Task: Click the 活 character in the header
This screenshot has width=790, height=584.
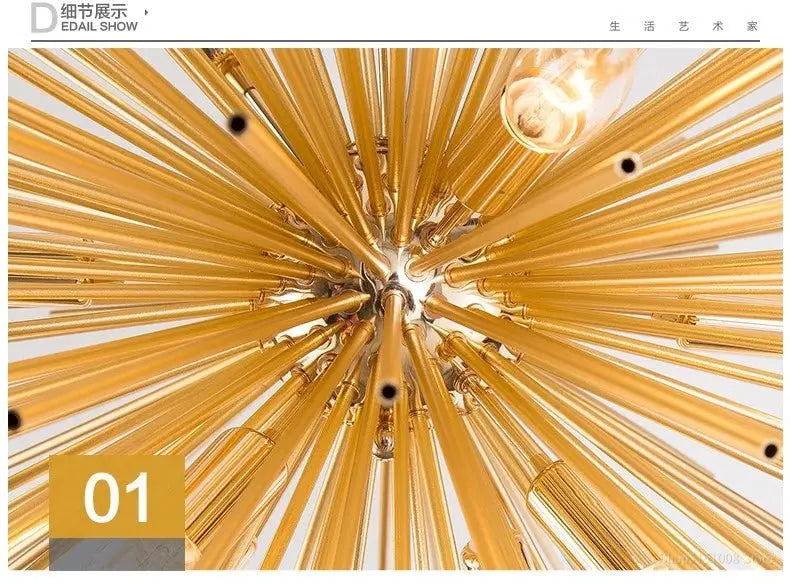Action: click(x=649, y=27)
